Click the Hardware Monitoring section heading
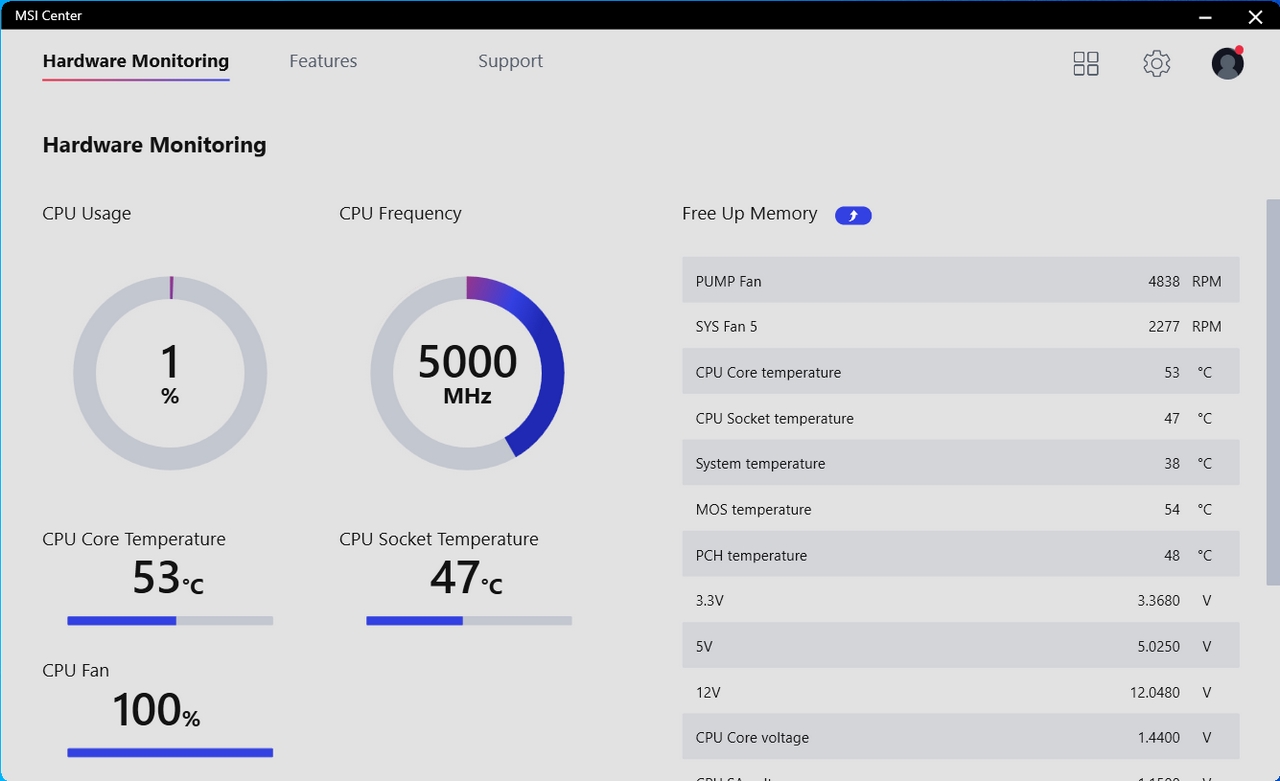This screenshot has width=1280, height=781. (x=154, y=145)
